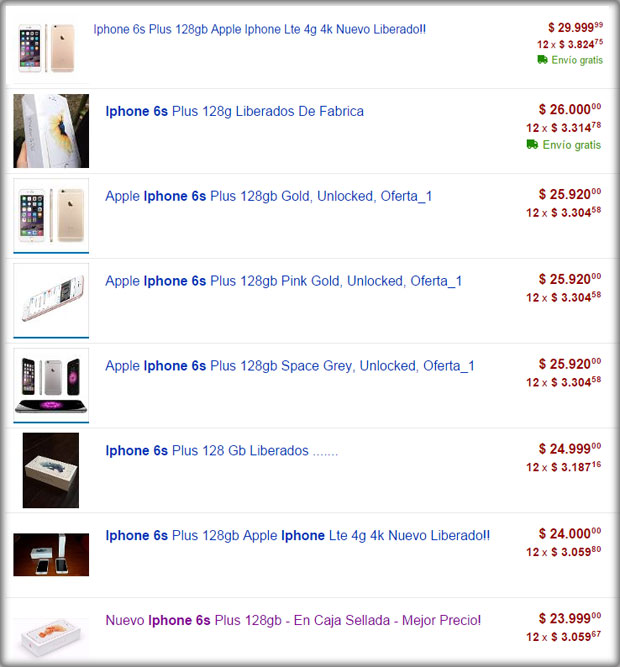Click the $23.999 price of the last listing

click(x=570, y=618)
